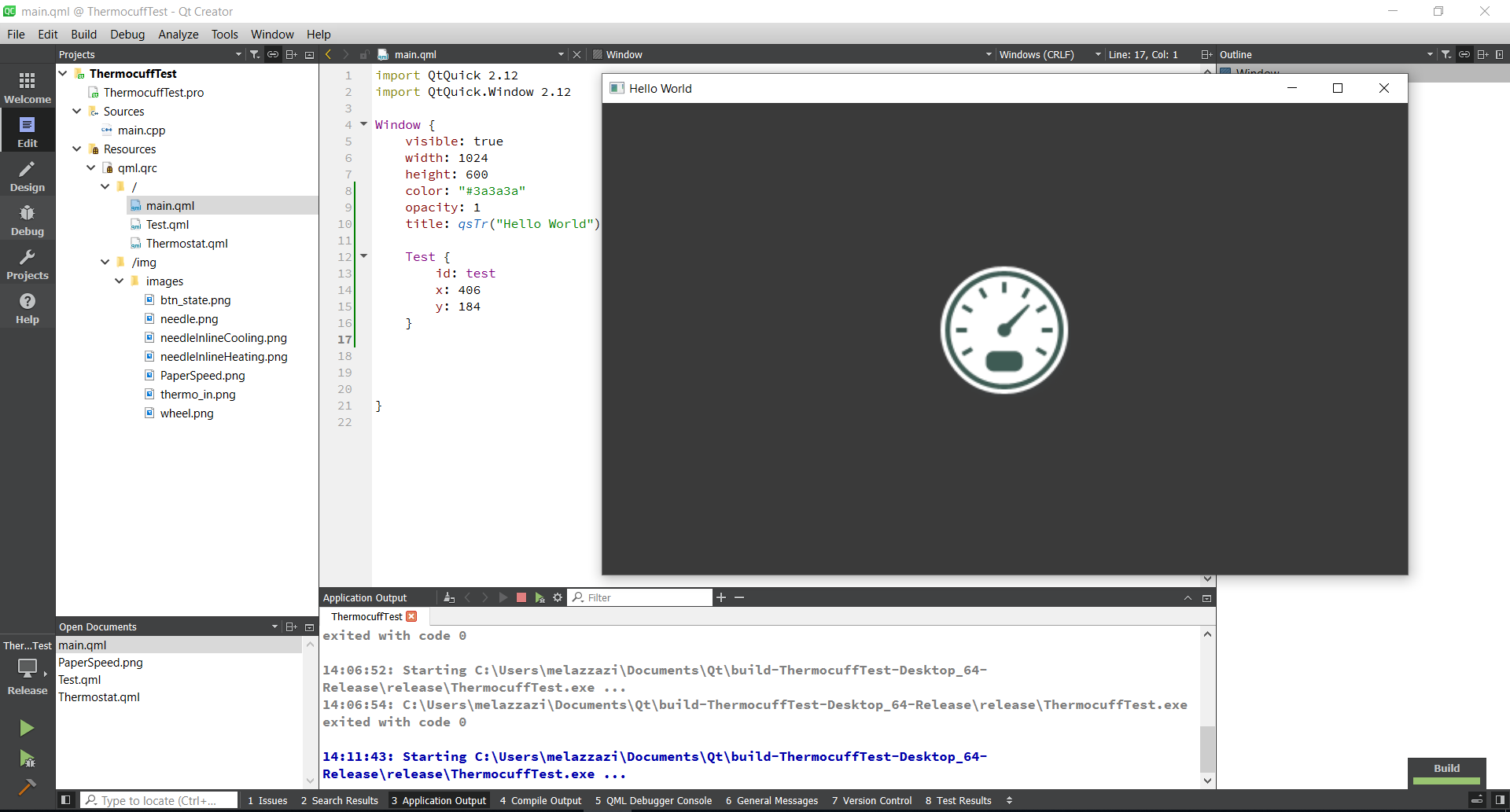
Task: Open PaperSpeed.png from Open Documents
Action: 101,662
